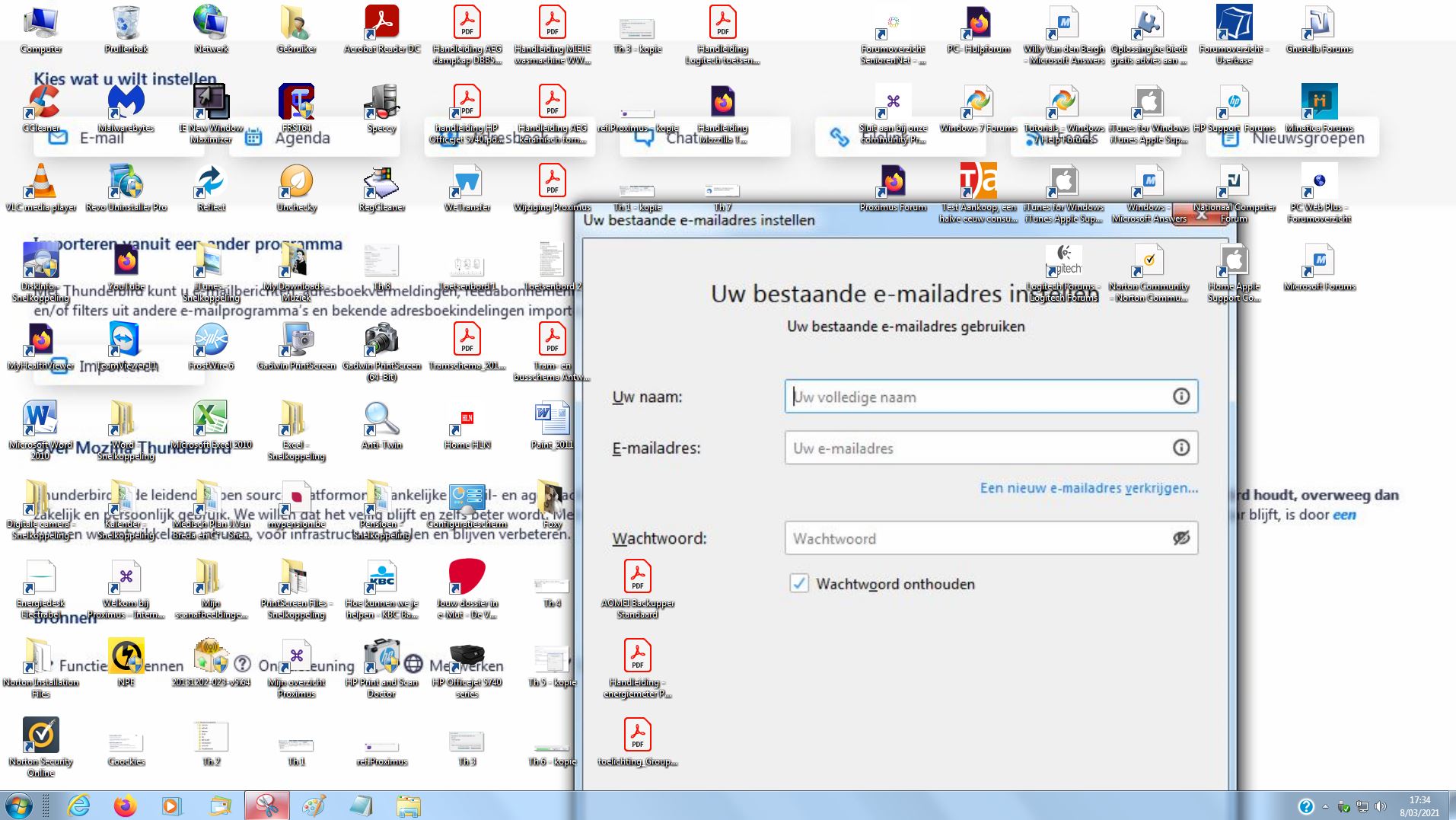Open the taskbar clock showing 17:34

(x=1419, y=806)
